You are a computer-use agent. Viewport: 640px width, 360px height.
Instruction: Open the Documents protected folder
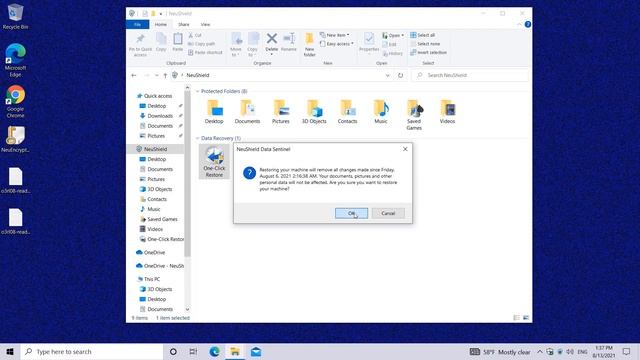(x=247, y=112)
